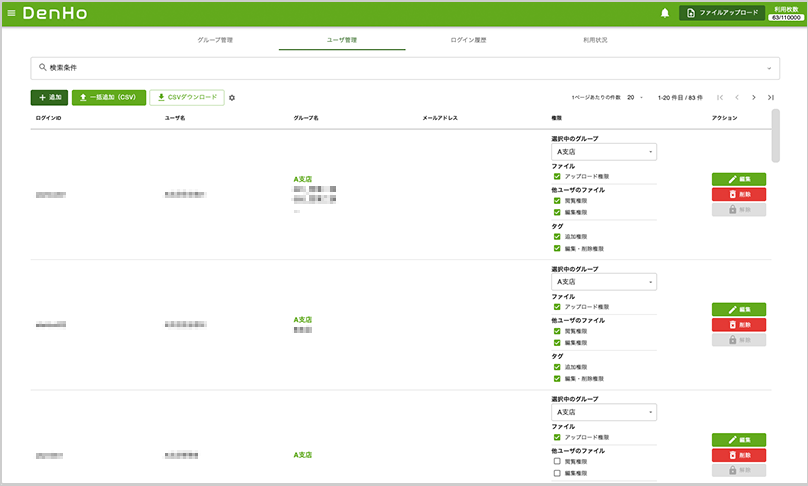Go to the last page of results
This screenshot has height=486, width=808.
[x=771, y=97]
